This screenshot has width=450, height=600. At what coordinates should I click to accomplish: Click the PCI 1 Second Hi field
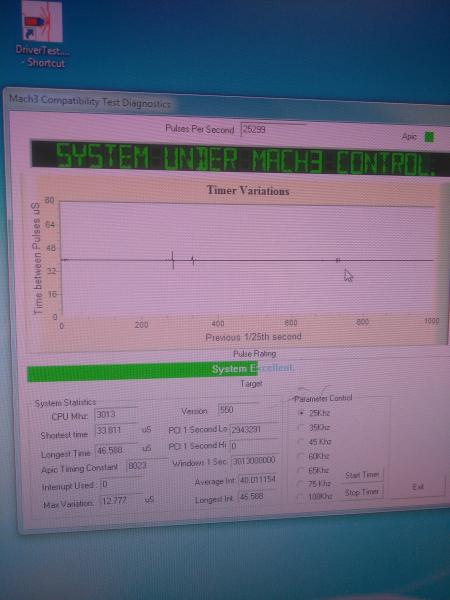click(254, 446)
